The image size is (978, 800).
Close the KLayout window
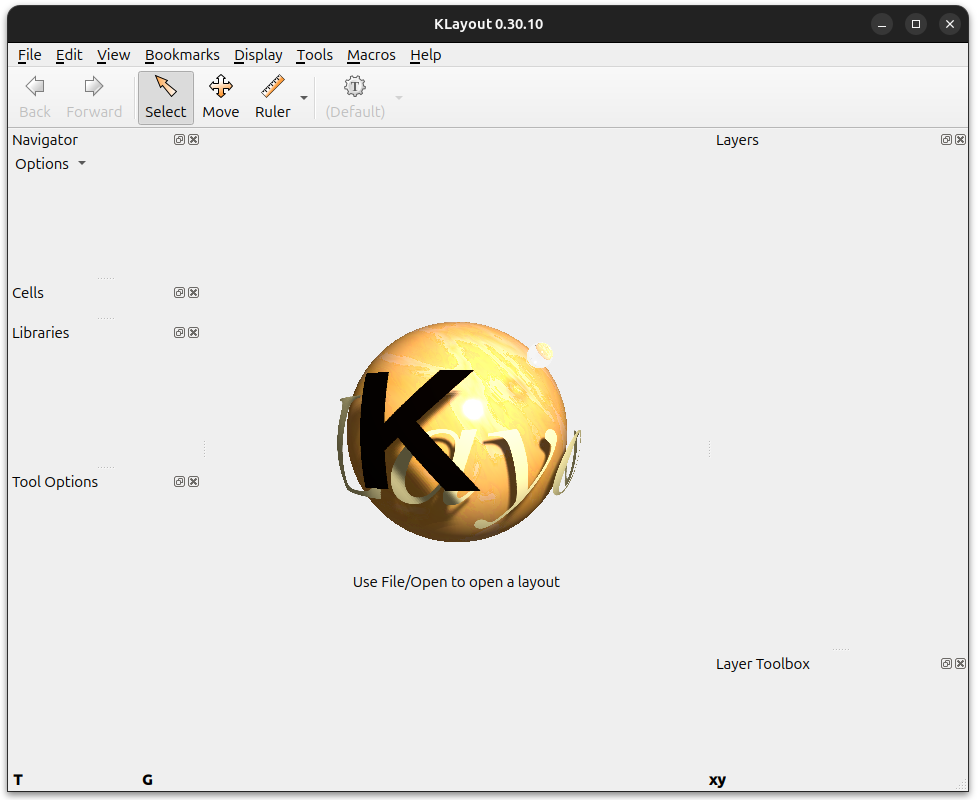coord(949,24)
